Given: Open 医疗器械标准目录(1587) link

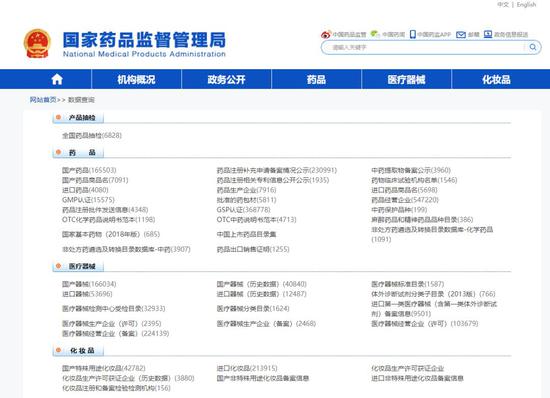Looking at the screenshot, I should coord(408,284).
